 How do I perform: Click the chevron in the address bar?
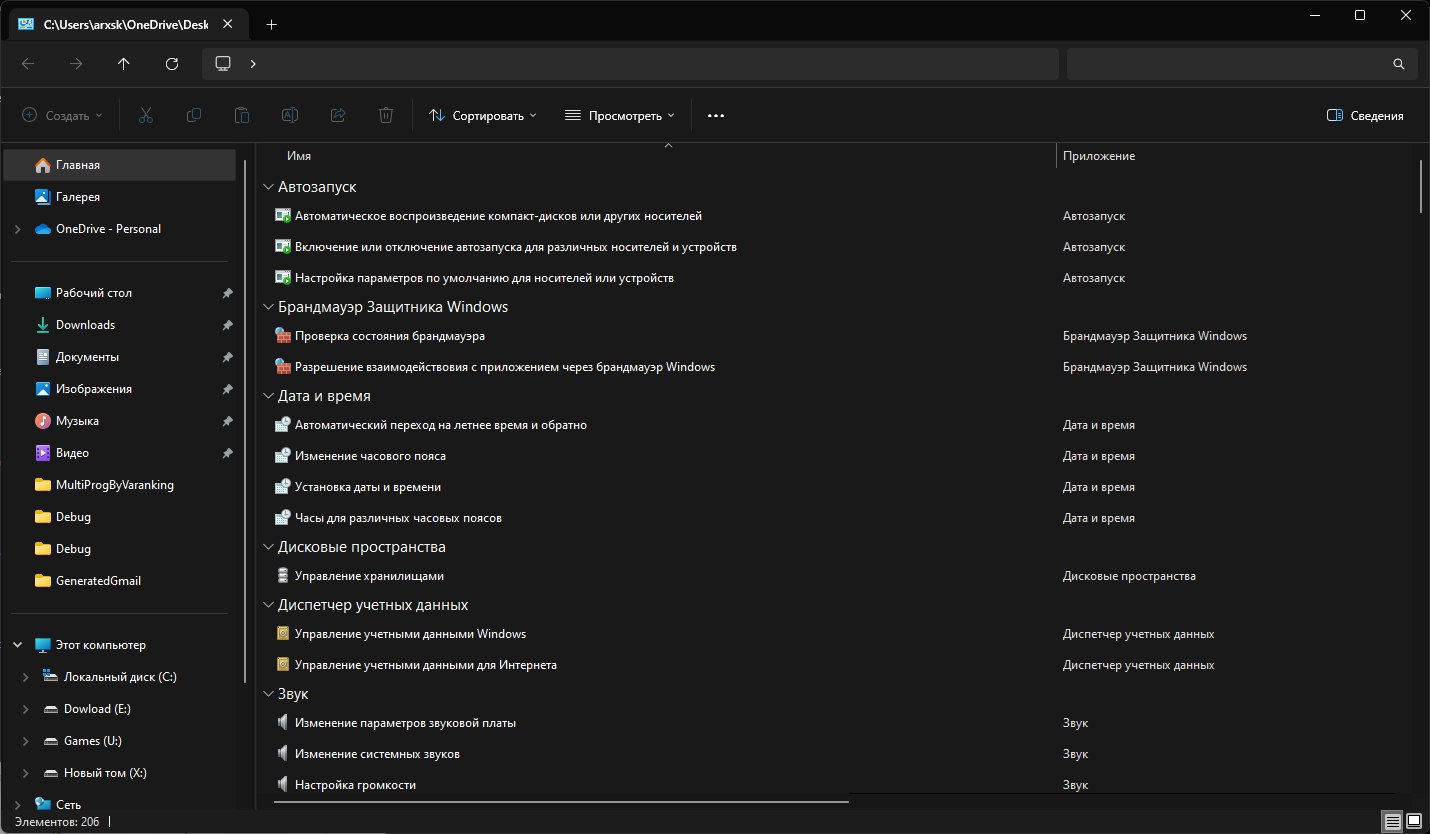[x=253, y=63]
